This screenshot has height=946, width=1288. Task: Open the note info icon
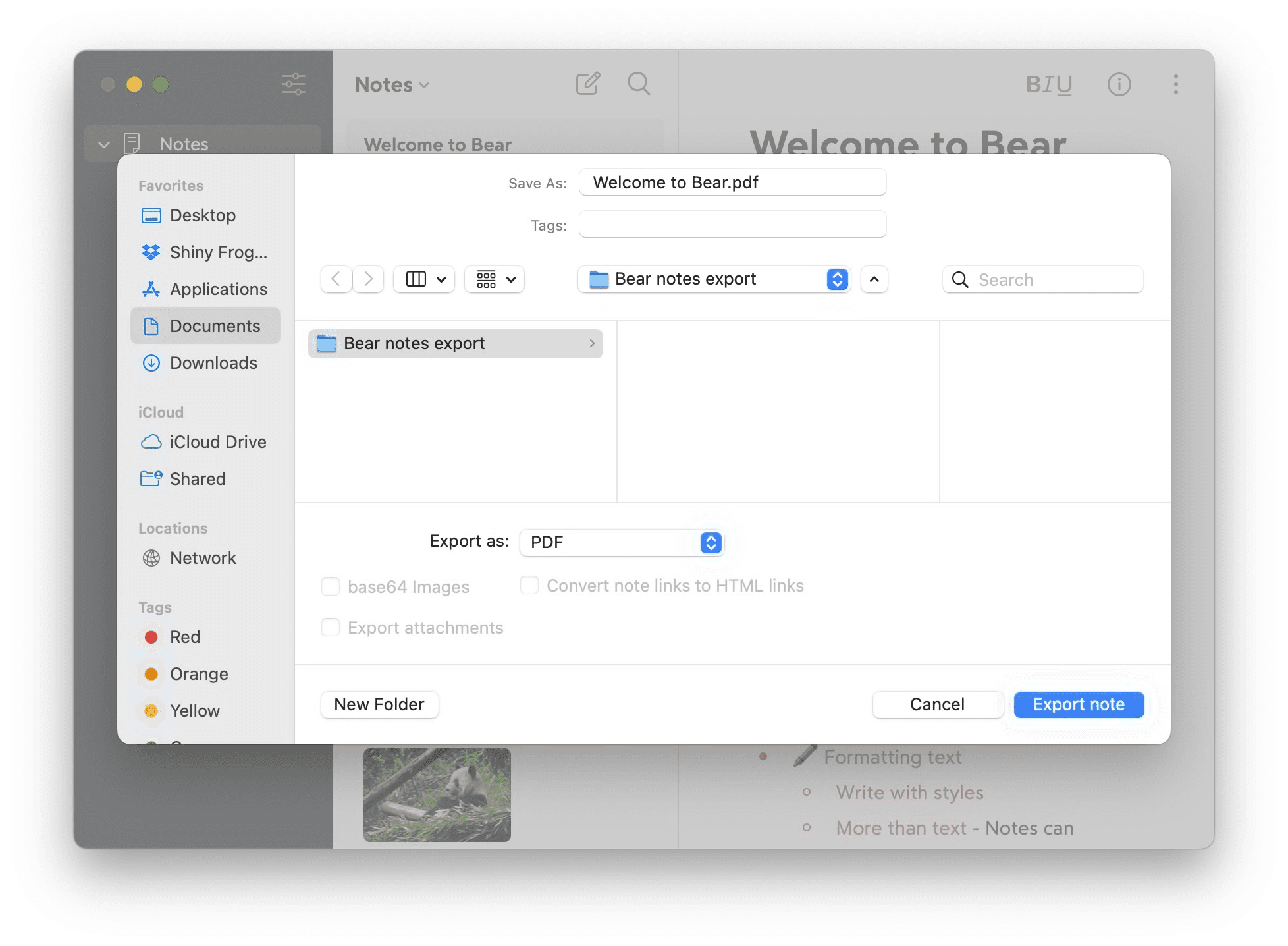click(1119, 84)
